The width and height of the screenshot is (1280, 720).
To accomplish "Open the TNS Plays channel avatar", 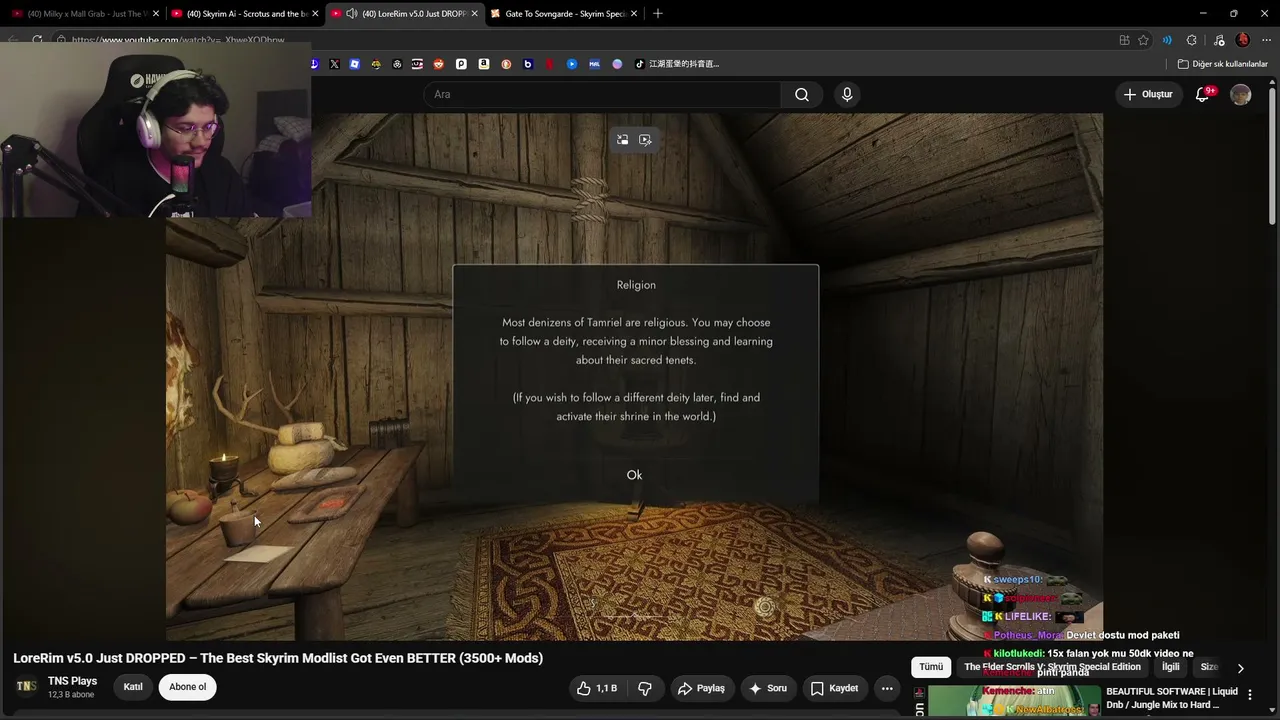I will click(26, 686).
